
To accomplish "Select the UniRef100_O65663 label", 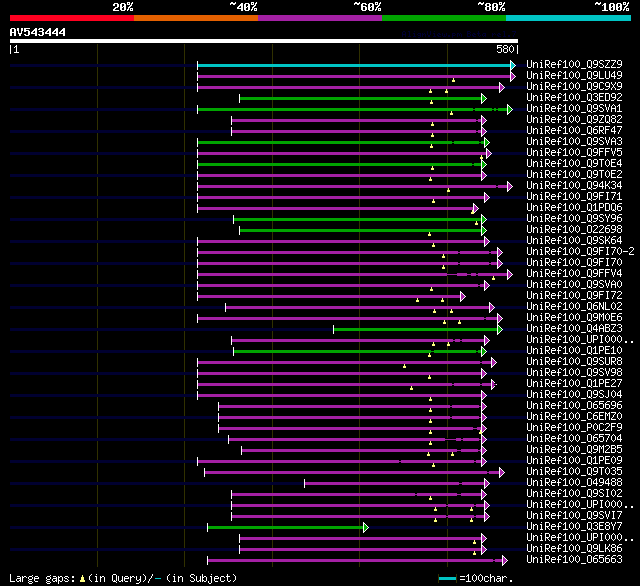I will tap(574, 560).
